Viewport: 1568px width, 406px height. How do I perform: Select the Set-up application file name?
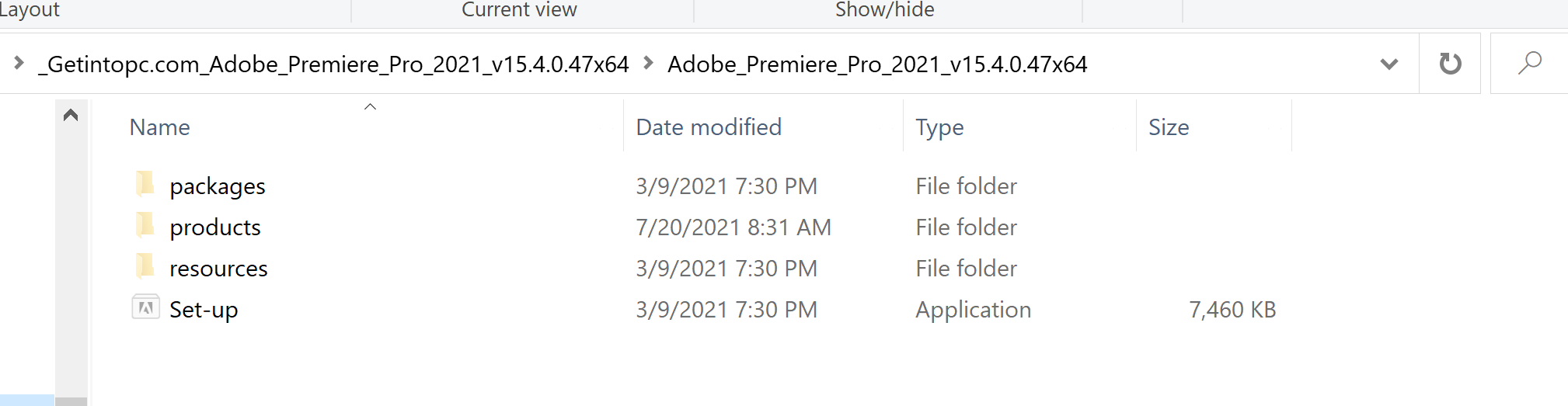[x=204, y=310]
